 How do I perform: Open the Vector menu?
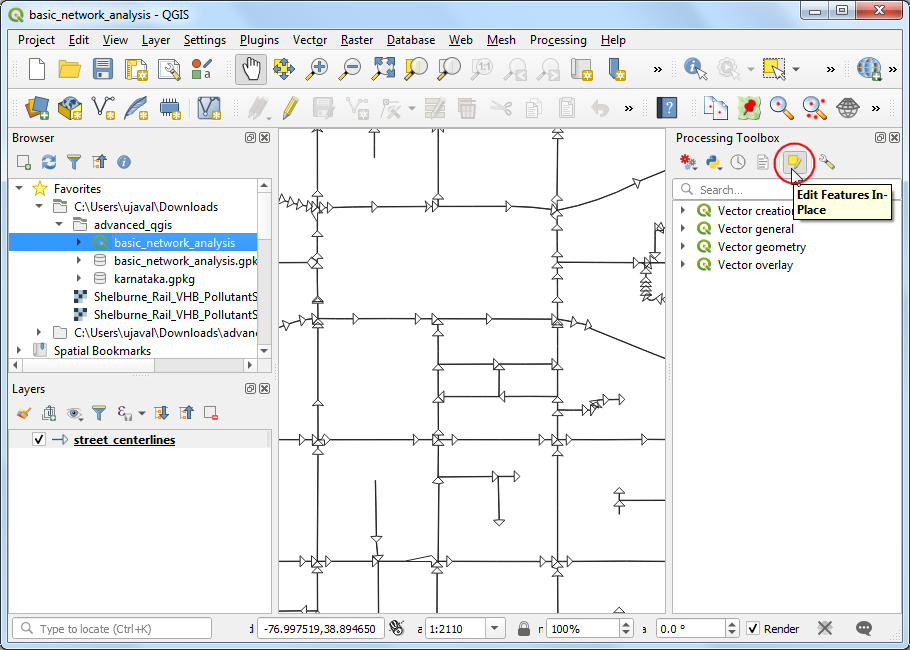[x=310, y=40]
